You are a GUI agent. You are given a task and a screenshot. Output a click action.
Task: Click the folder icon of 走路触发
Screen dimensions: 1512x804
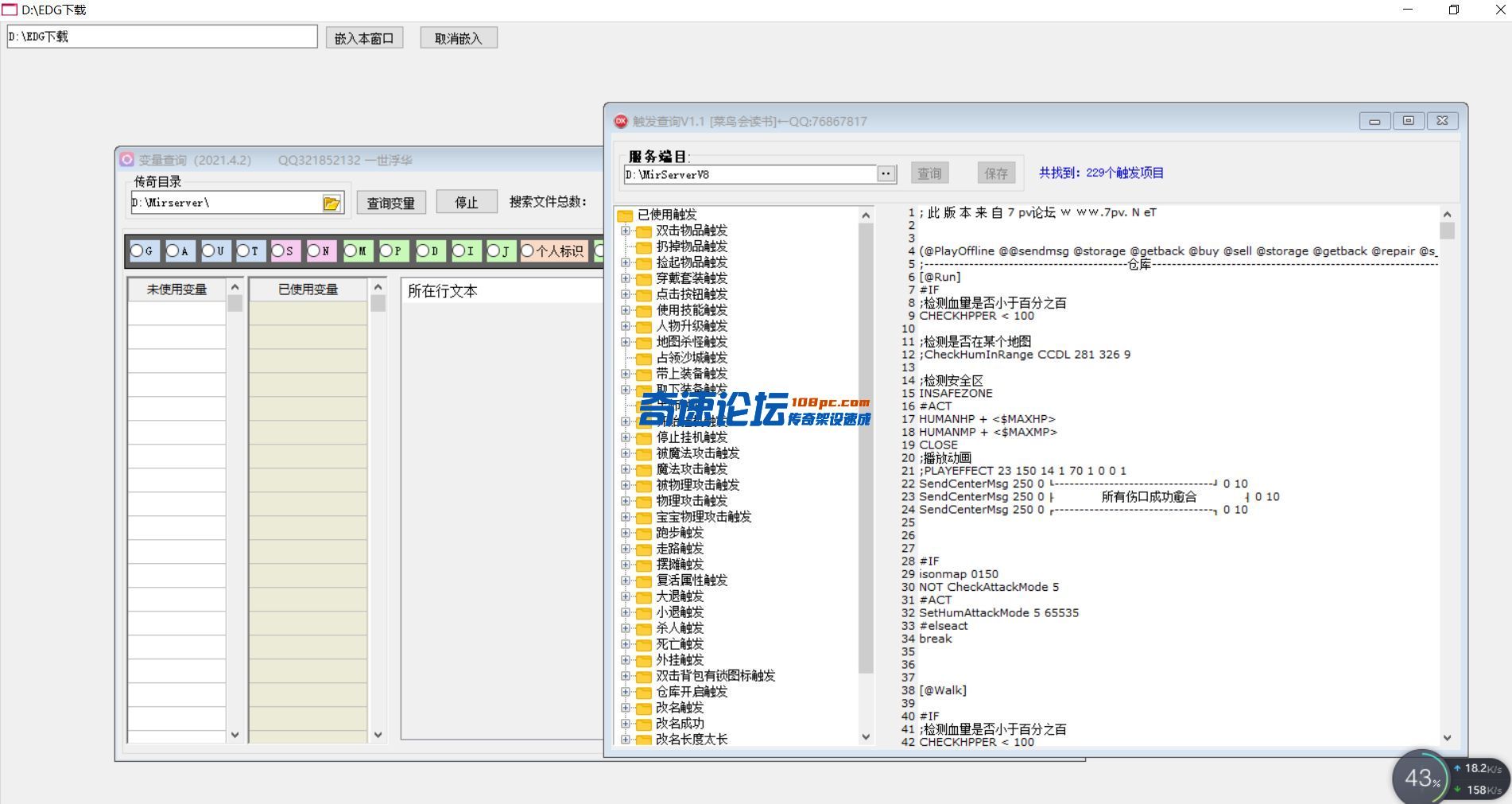[644, 549]
